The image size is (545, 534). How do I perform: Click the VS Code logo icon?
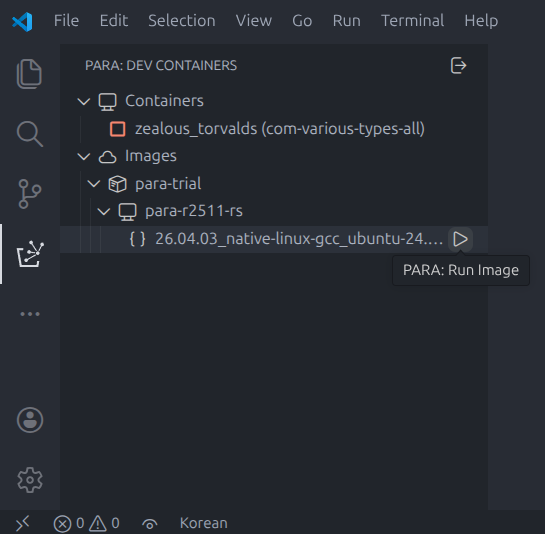(x=22, y=21)
